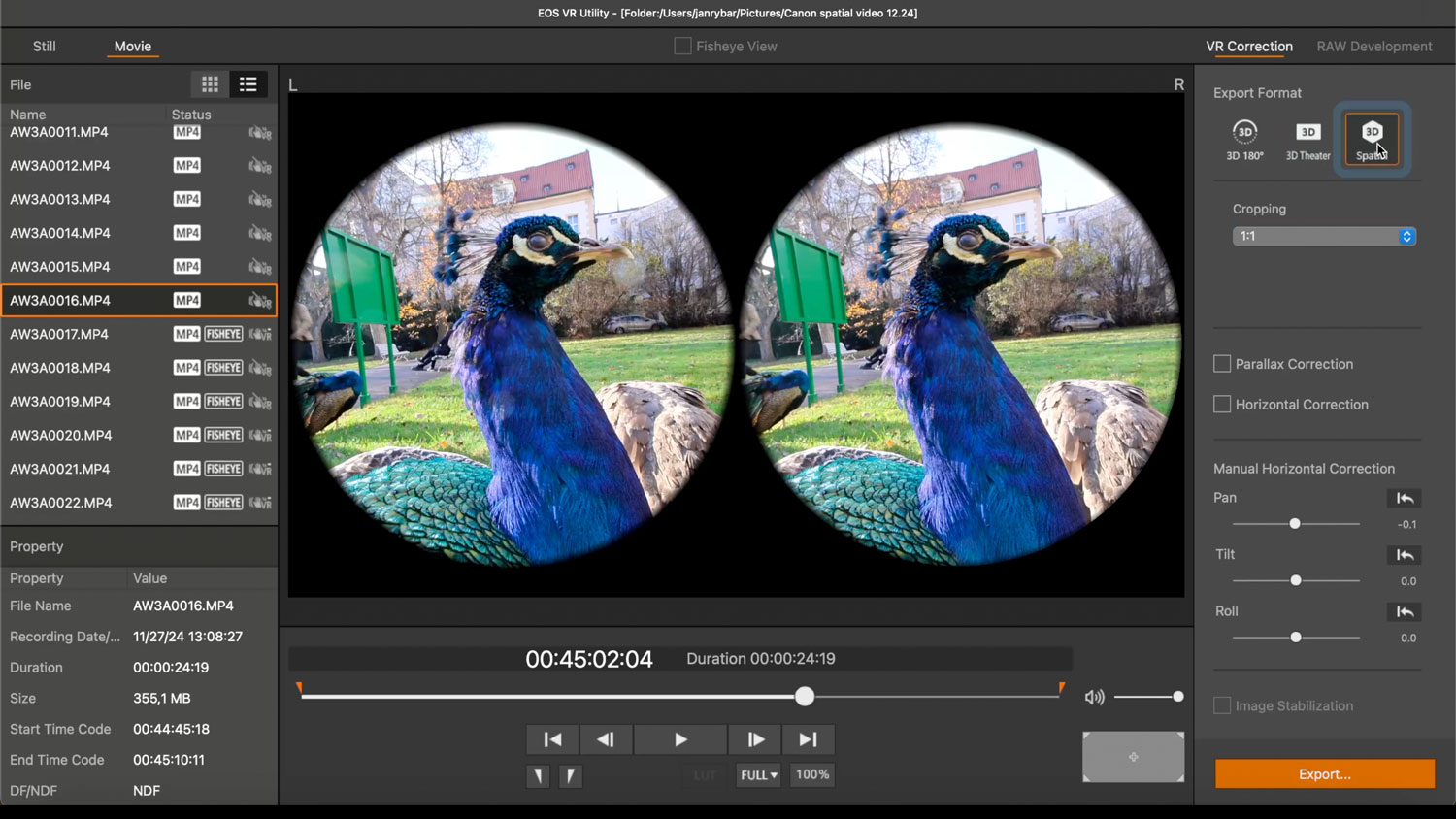Set the trim in-point marker

coord(538,775)
